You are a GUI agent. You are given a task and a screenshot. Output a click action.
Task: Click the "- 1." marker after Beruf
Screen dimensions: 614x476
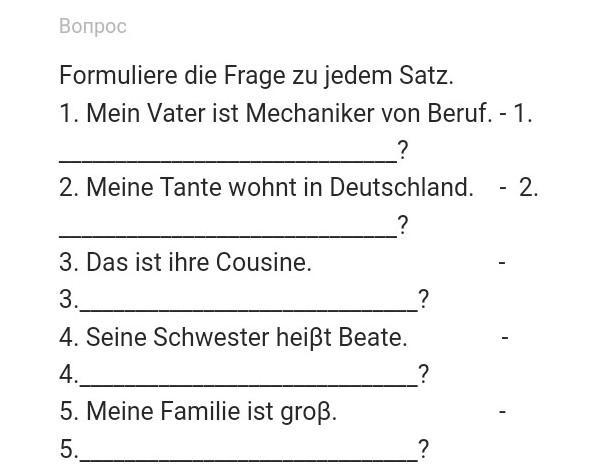click(x=516, y=114)
